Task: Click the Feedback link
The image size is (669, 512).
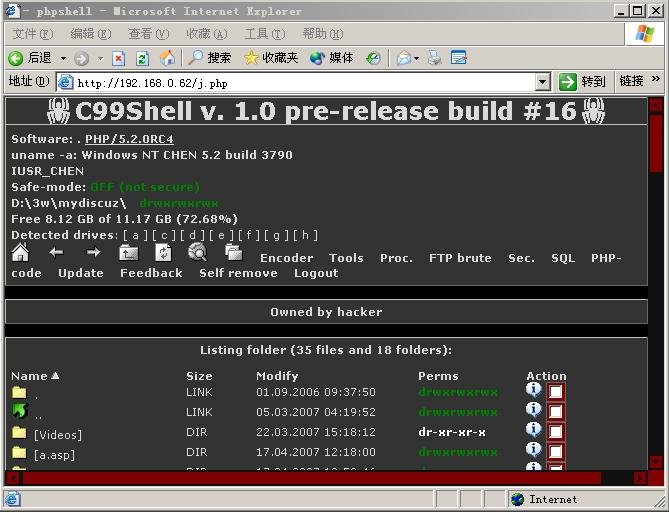Action: [x=151, y=273]
